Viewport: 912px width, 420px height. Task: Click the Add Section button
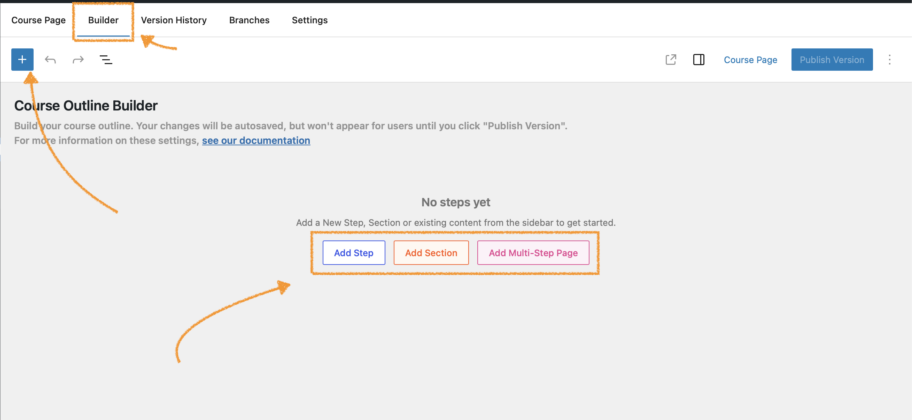click(431, 253)
